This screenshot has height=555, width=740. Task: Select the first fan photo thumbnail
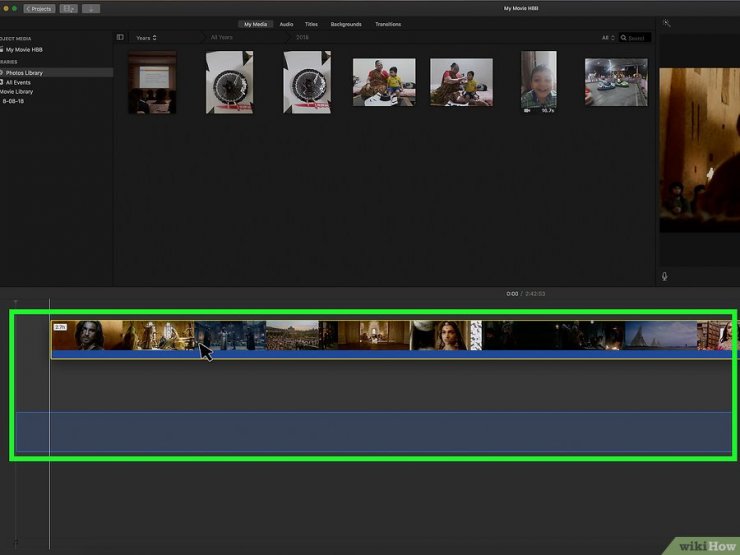[229, 83]
